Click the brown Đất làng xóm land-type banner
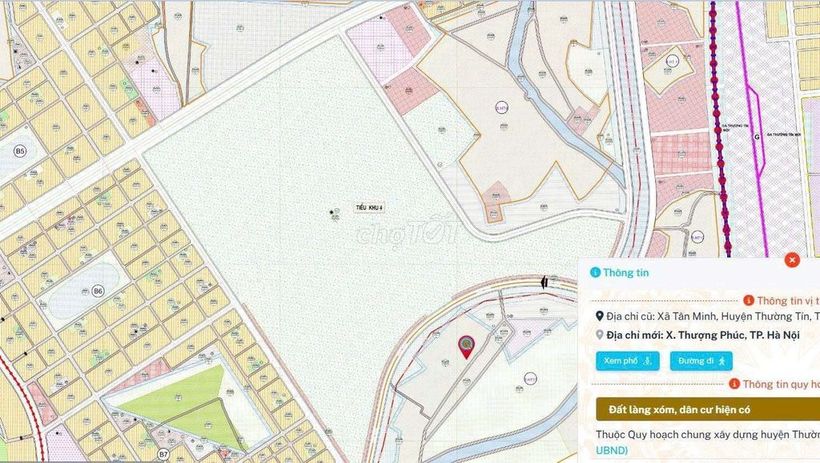The image size is (820, 463). point(708,410)
